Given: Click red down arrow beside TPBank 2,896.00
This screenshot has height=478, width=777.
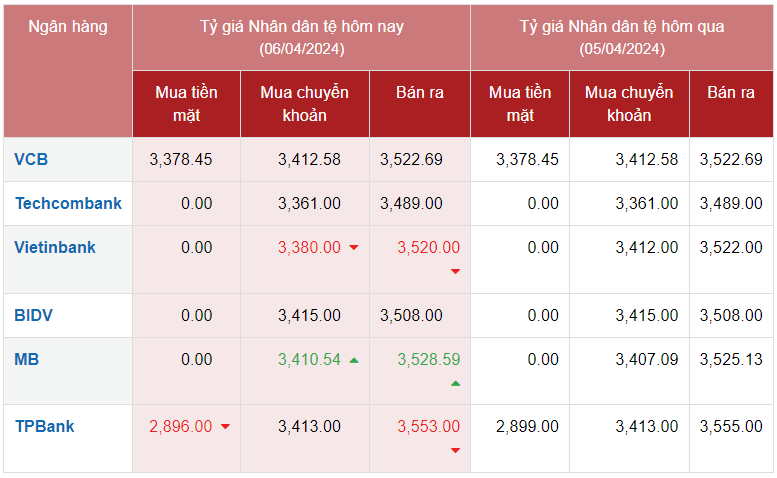Looking at the screenshot, I should (x=225, y=427).
